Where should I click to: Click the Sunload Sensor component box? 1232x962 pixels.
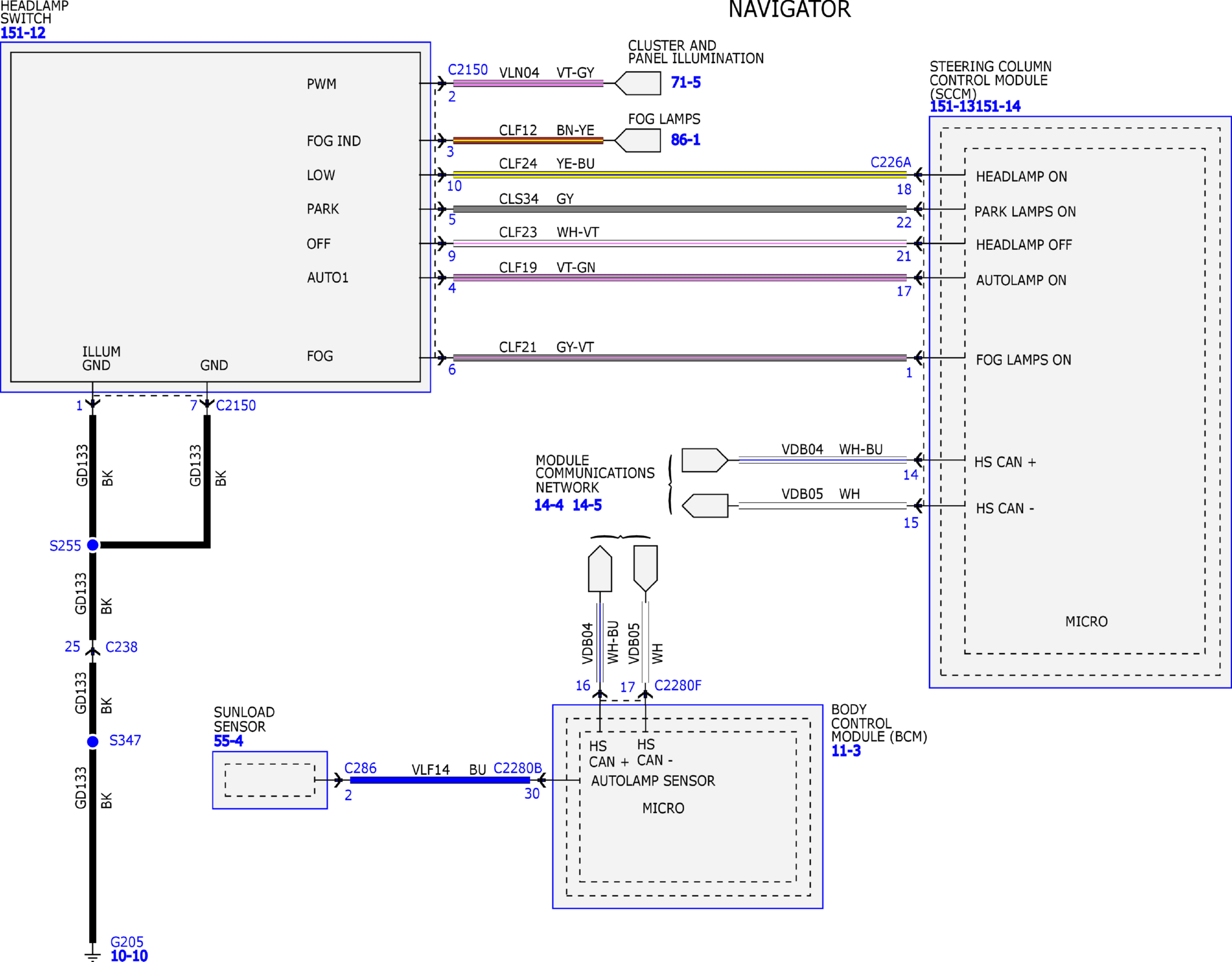(x=270, y=780)
